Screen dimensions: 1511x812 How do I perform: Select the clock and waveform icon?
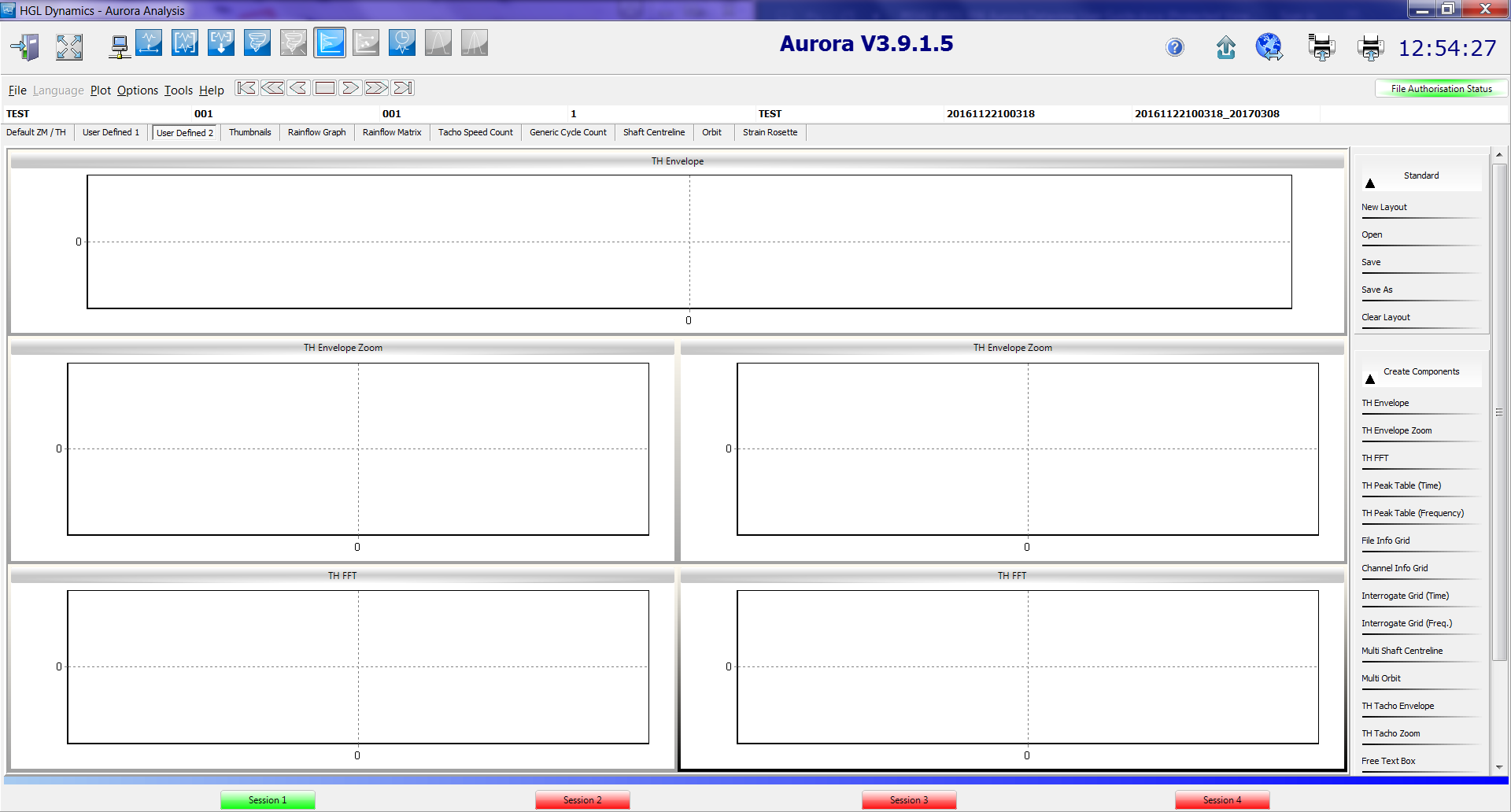click(402, 42)
